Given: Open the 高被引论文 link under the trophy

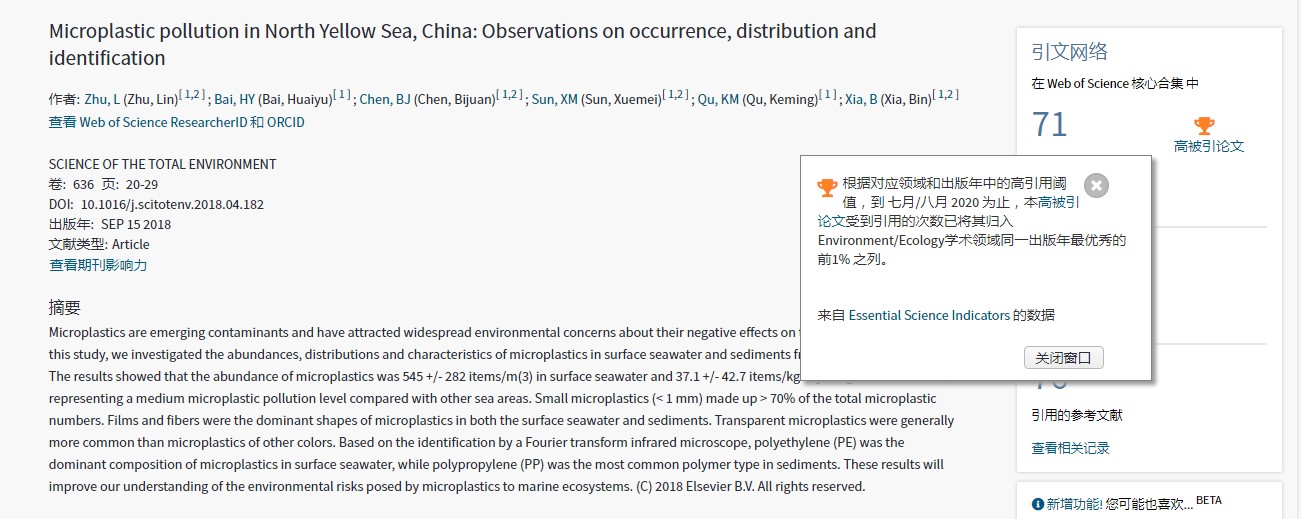Looking at the screenshot, I should (x=1208, y=146).
